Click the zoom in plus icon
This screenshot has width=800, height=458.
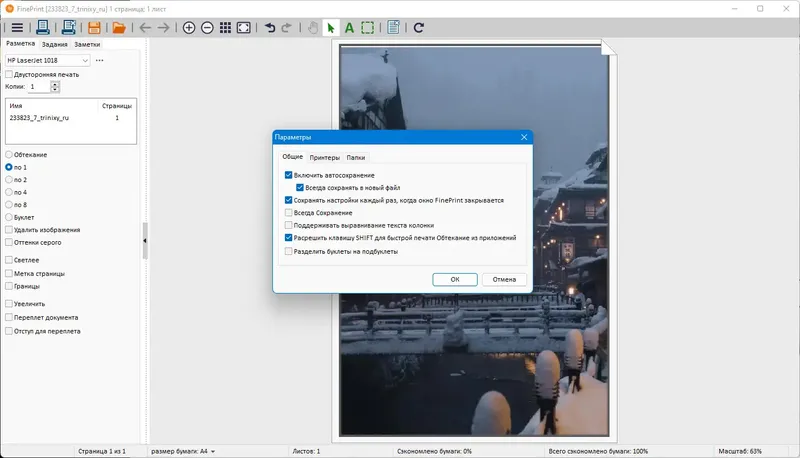(190, 28)
